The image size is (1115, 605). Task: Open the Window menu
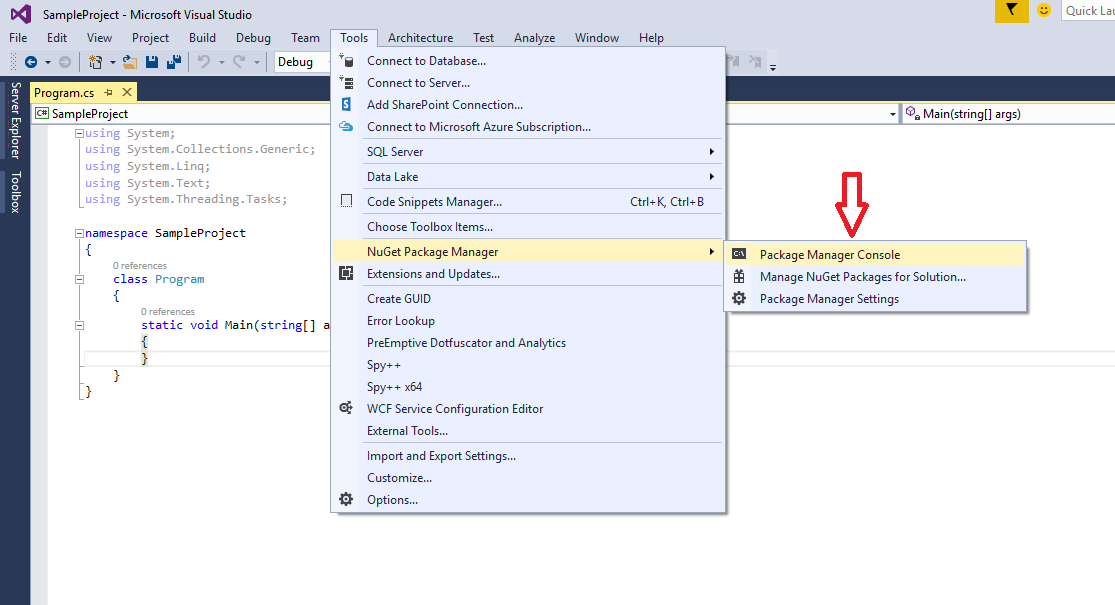[x=597, y=38]
